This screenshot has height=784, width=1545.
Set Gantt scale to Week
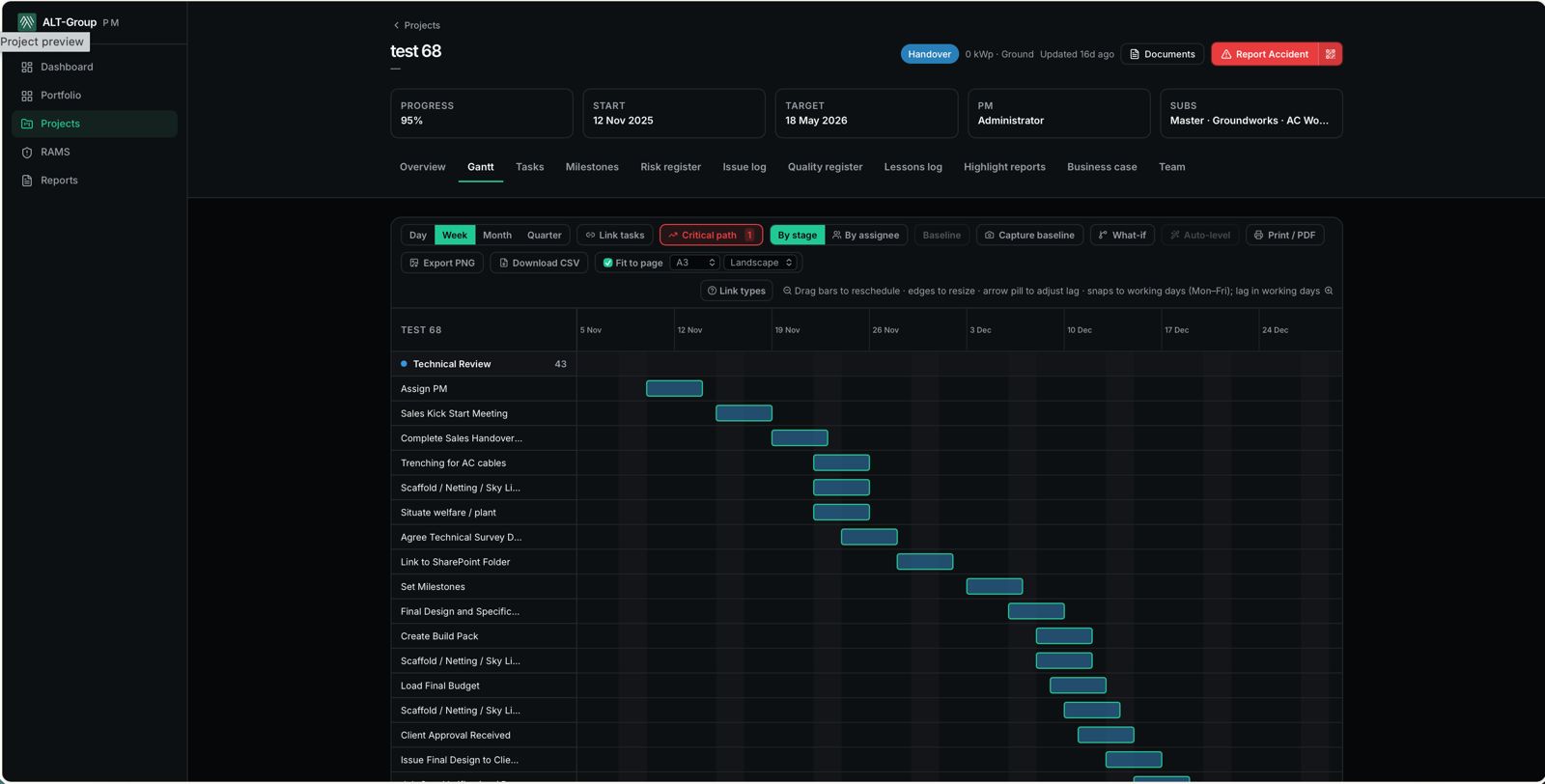455,235
